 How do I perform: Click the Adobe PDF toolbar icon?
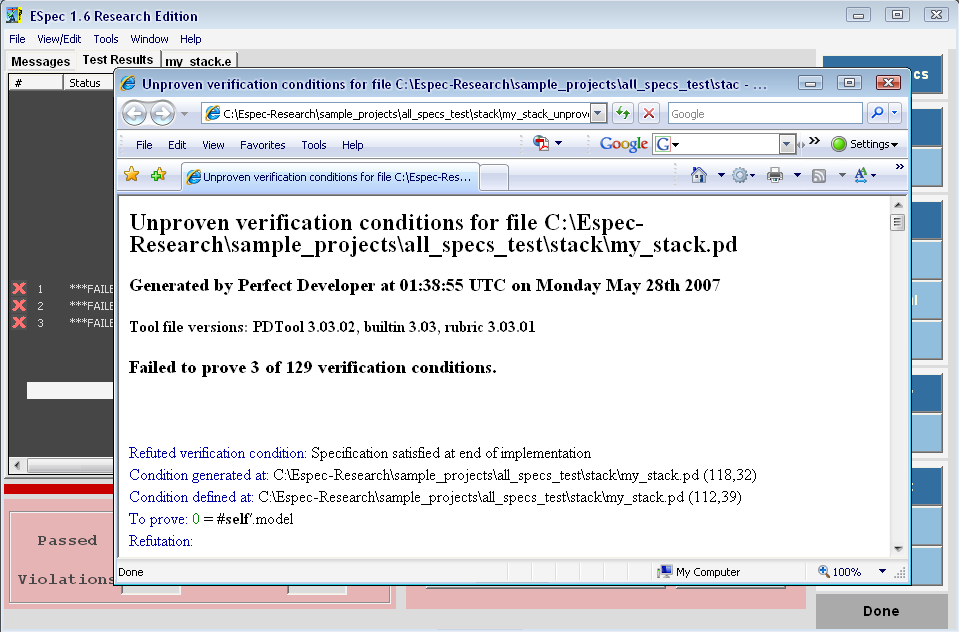pos(541,143)
